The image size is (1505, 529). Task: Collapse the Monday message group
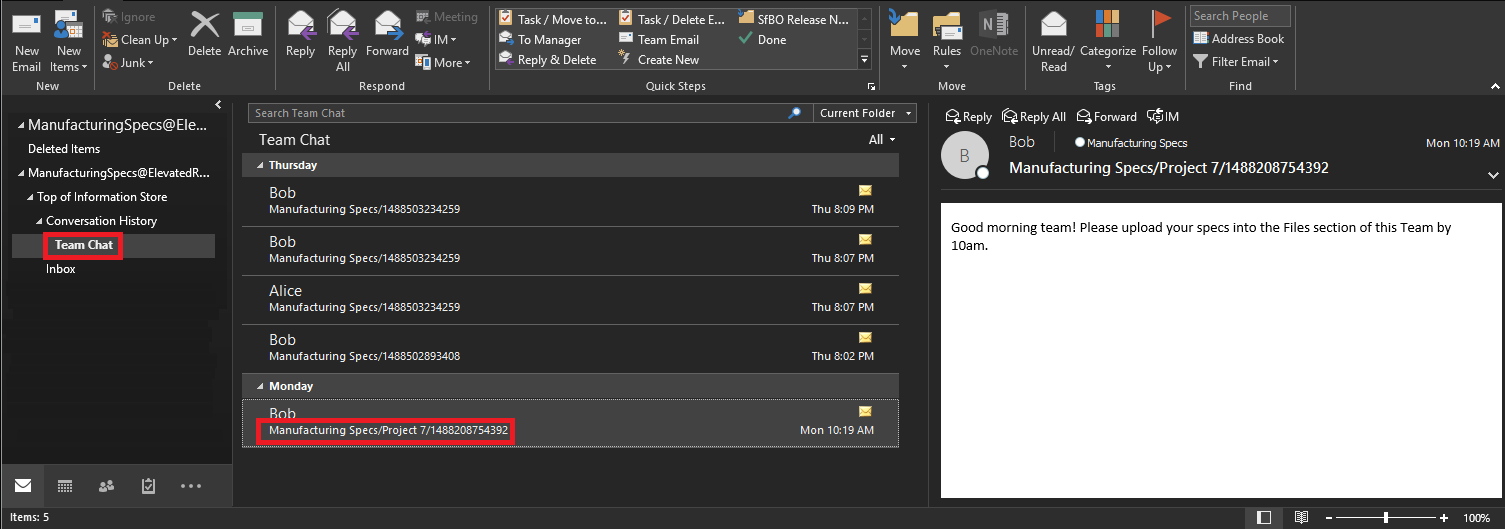click(x=261, y=387)
